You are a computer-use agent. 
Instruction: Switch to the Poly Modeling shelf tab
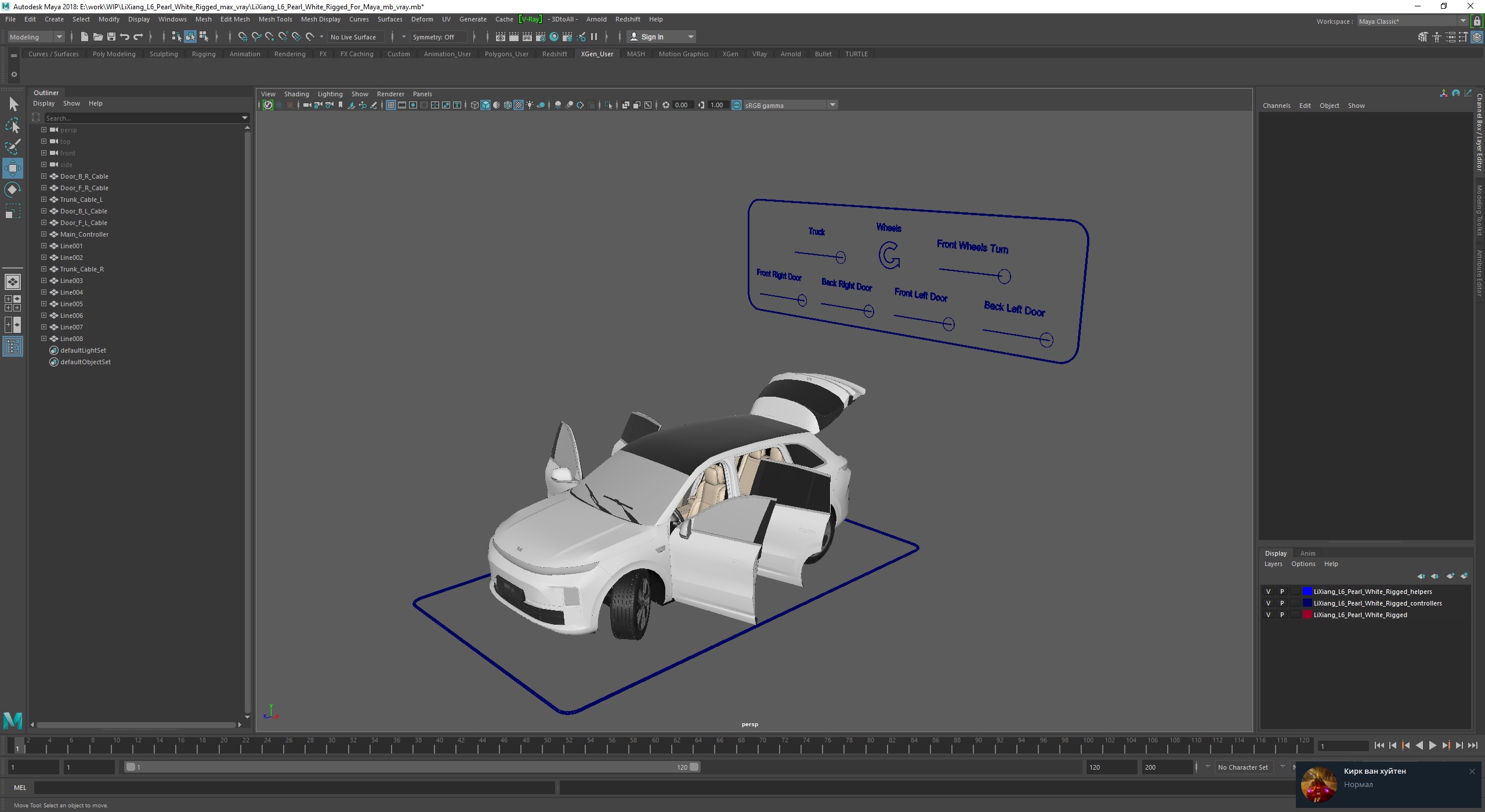coord(114,54)
